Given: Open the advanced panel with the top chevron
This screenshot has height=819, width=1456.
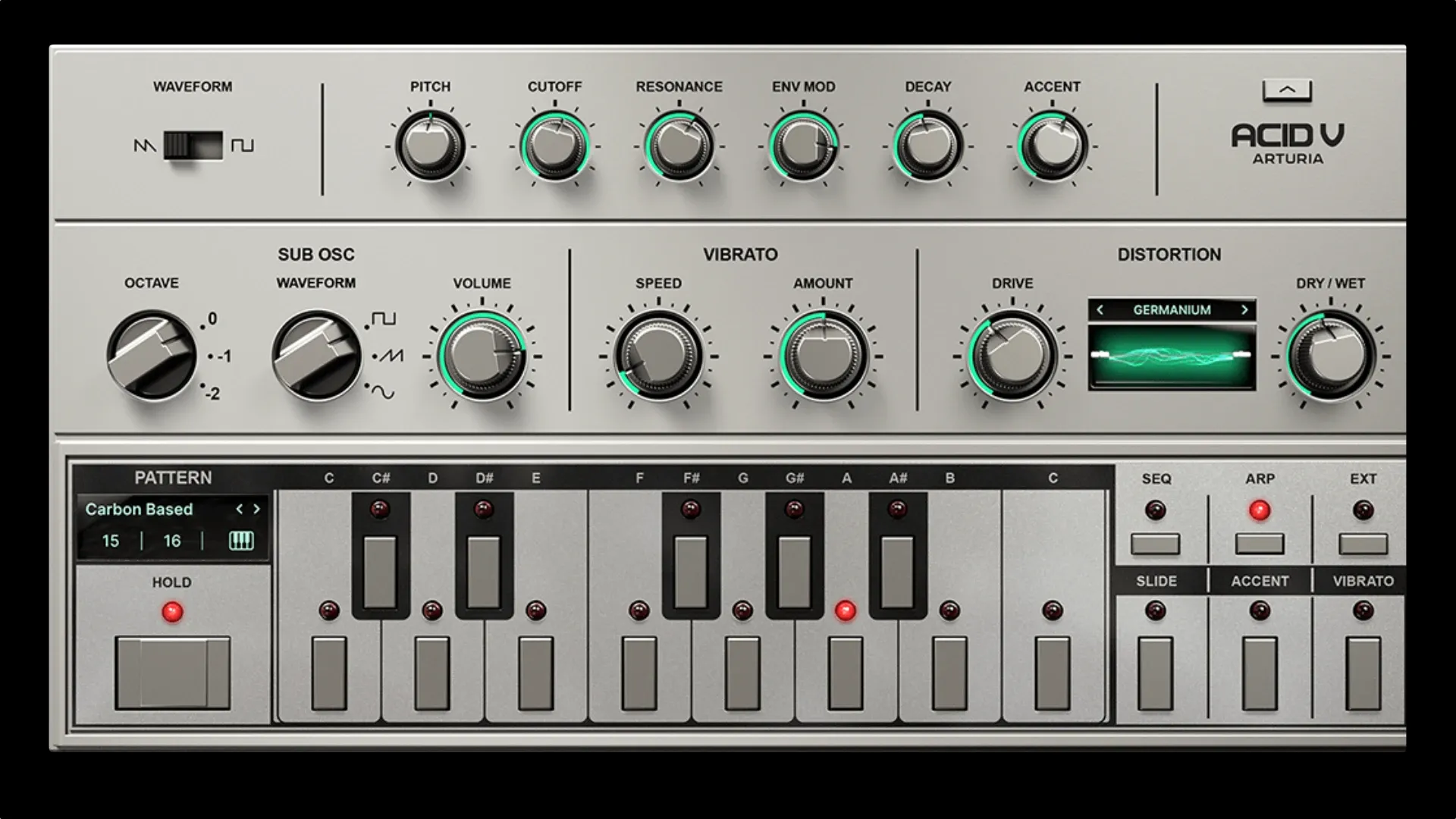Looking at the screenshot, I should pos(1285,89).
